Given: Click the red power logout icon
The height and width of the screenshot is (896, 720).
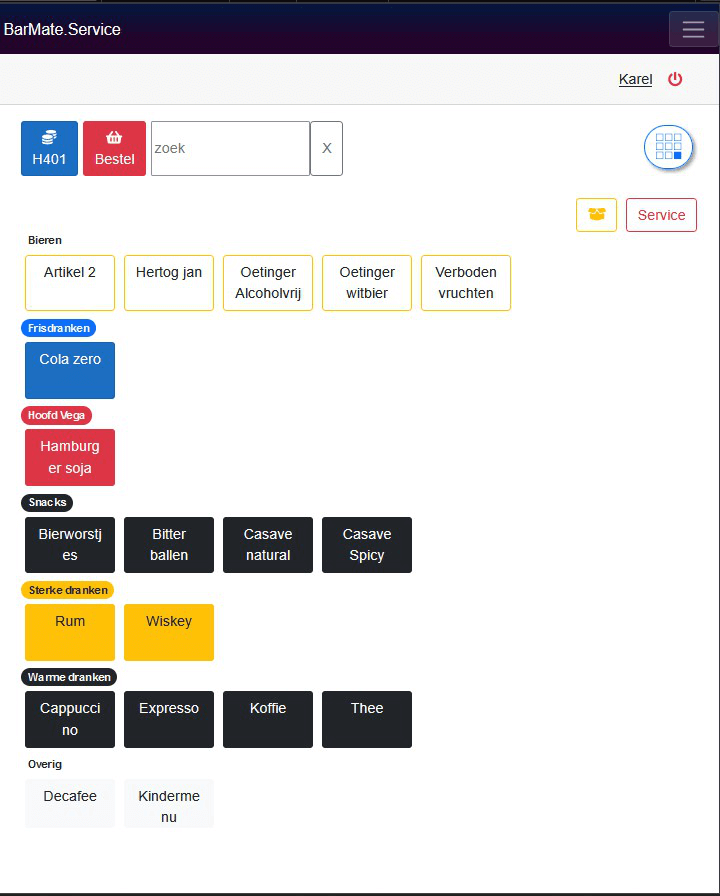Looking at the screenshot, I should click(675, 79).
